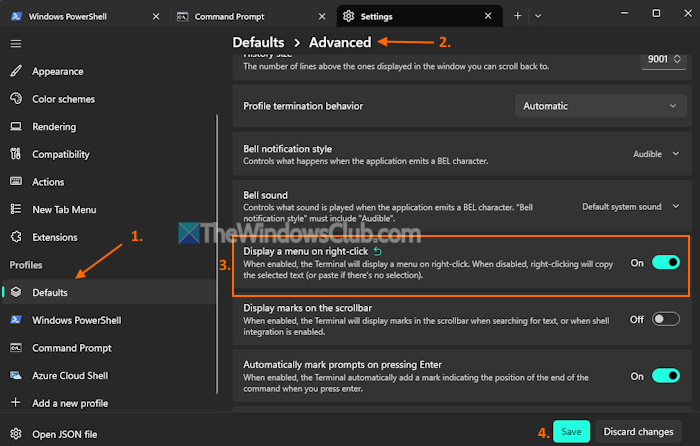Click the Default system sound value
Image resolution: width=700 pixels, height=446 pixels.
click(x=621, y=206)
